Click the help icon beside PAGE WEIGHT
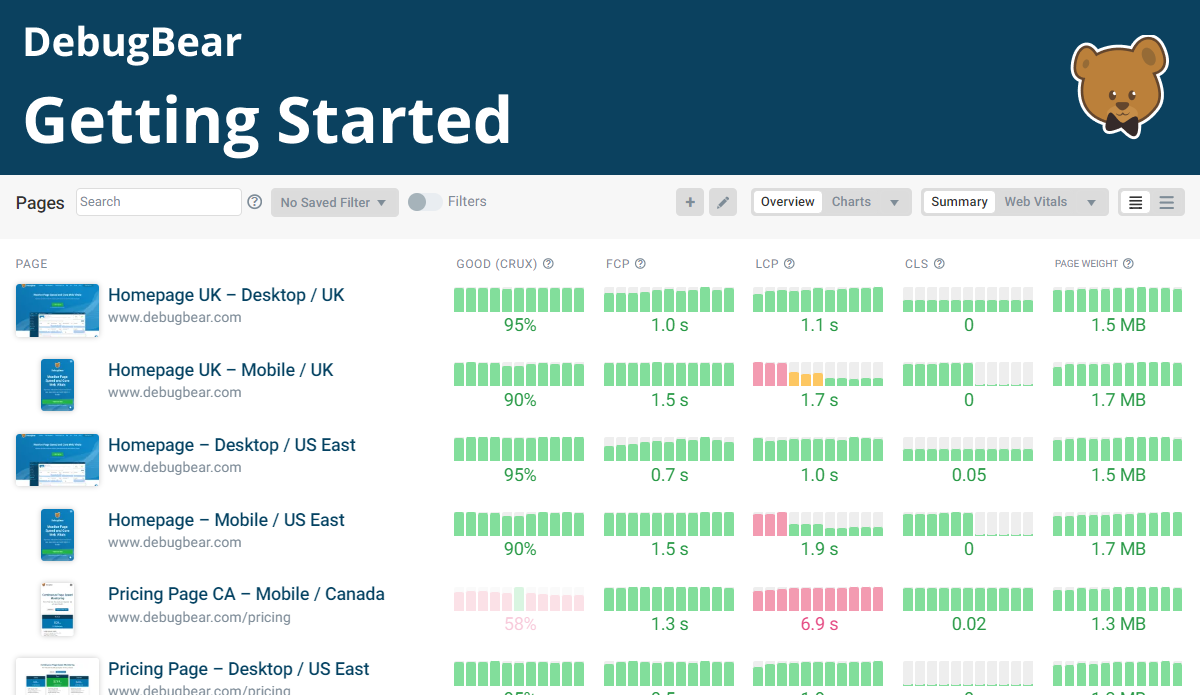The image size is (1200, 695). [x=1129, y=263]
